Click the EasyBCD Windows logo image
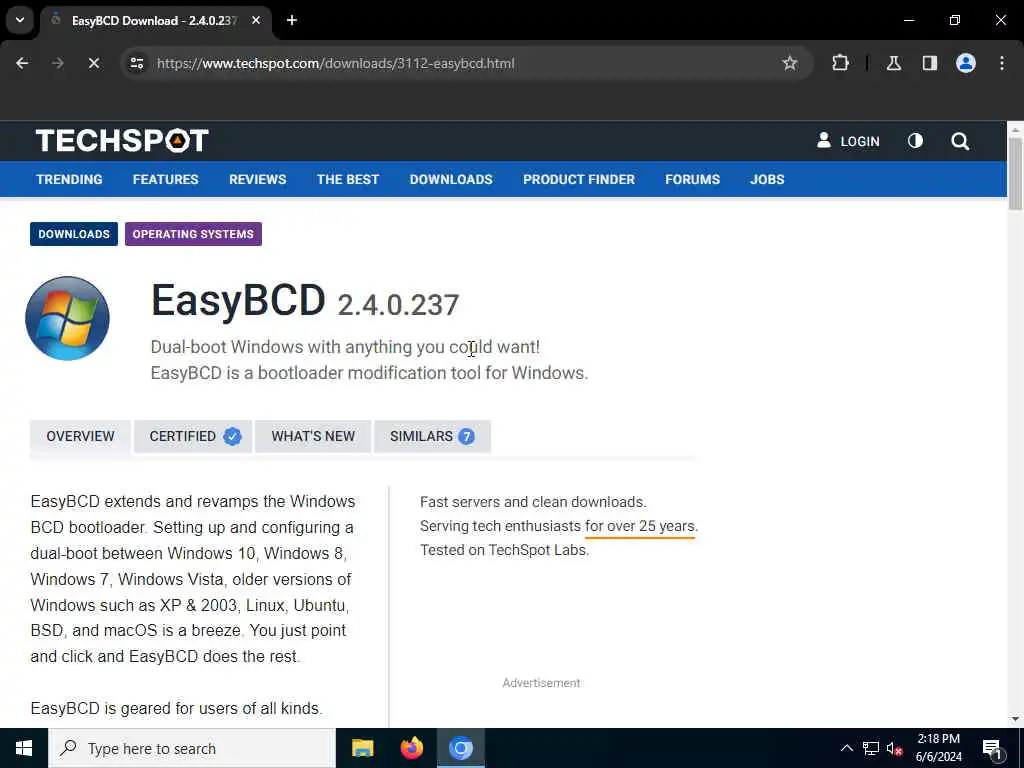Screen dimensions: 1024x768 point(67,318)
